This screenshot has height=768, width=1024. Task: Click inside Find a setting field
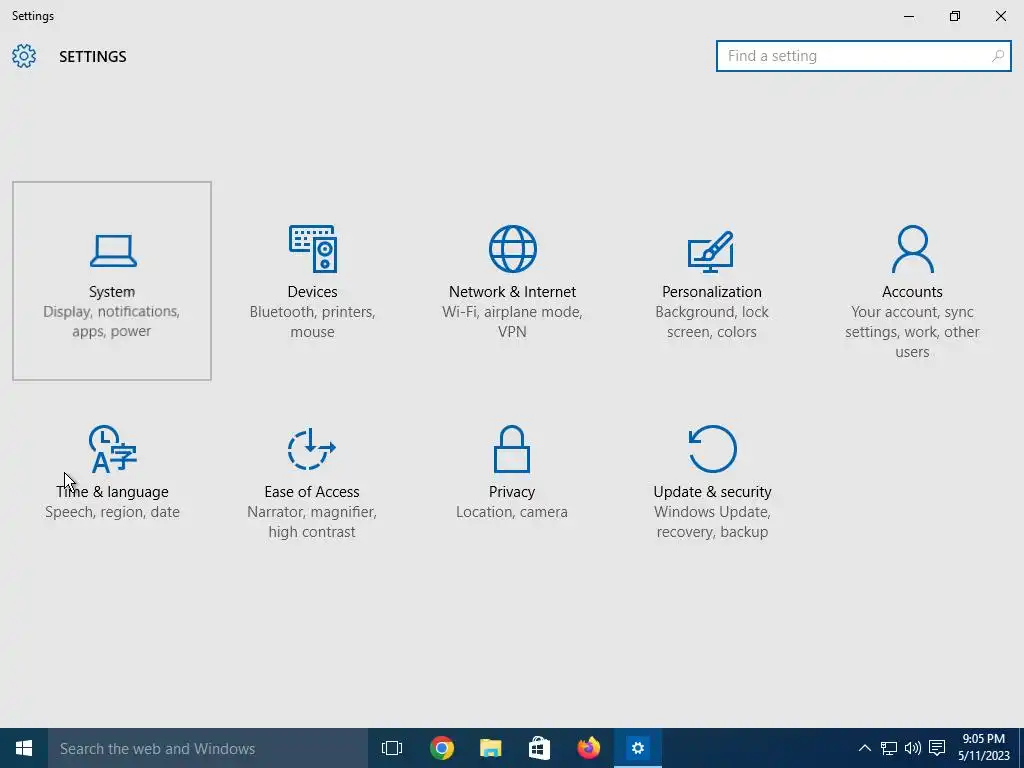click(x=863, y=56)
